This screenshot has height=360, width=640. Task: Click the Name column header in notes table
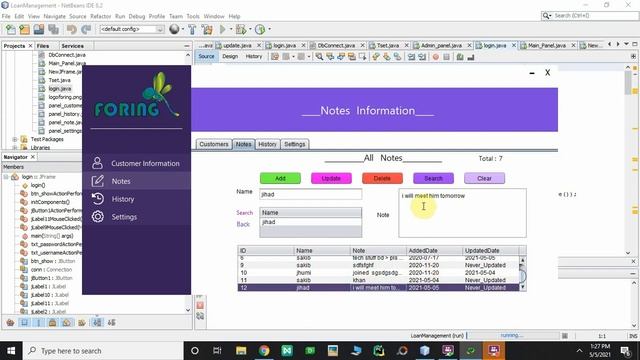point(322,251)
